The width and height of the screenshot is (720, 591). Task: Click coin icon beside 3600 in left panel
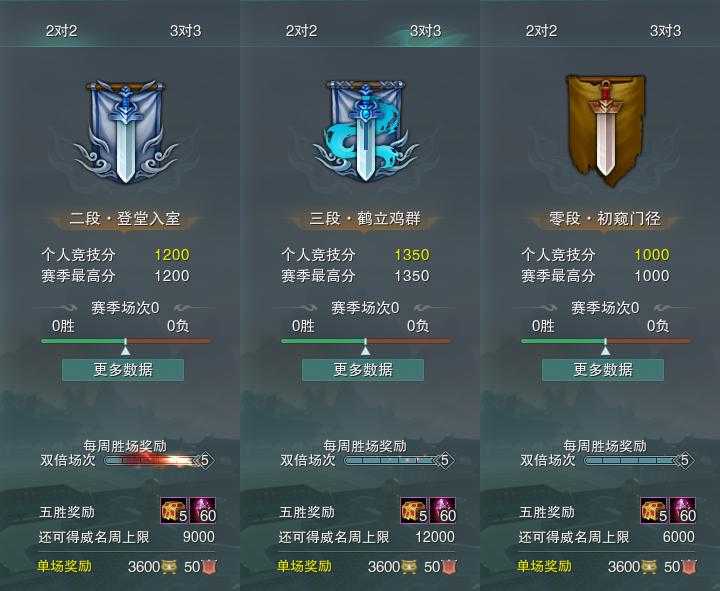pyautogui.click(x=169, y=567)
